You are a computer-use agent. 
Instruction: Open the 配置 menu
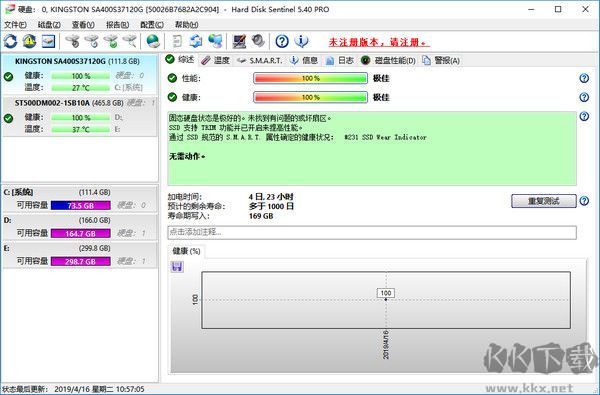[x=152, y=25]
